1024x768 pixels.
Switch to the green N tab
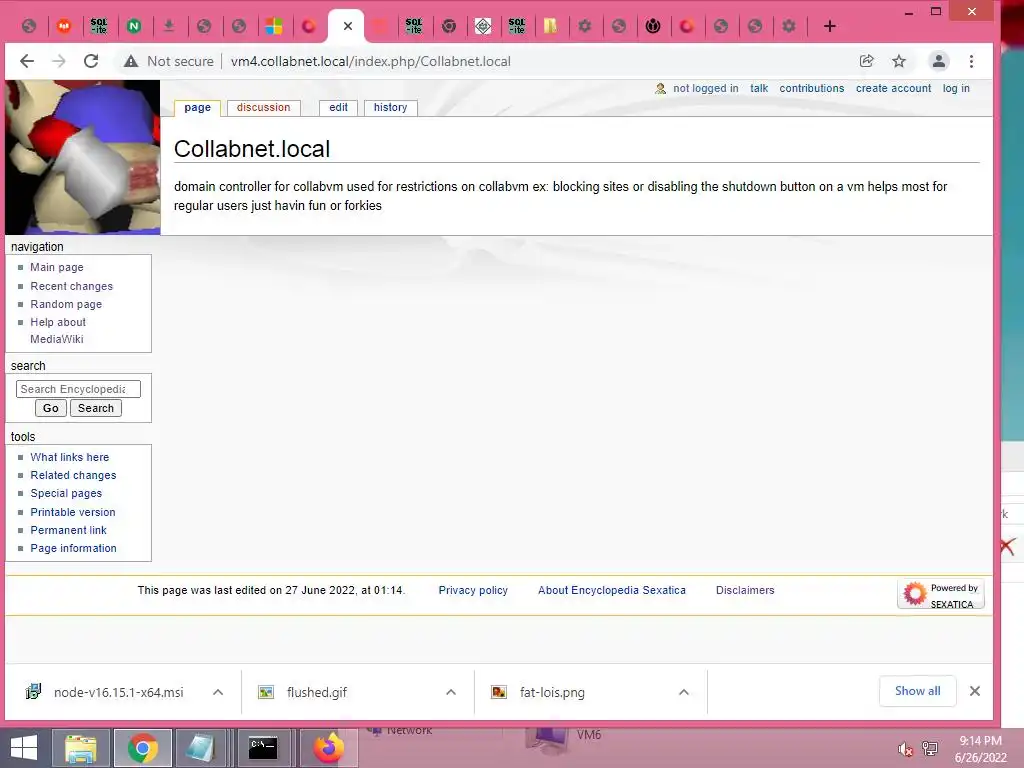(134, 26)
